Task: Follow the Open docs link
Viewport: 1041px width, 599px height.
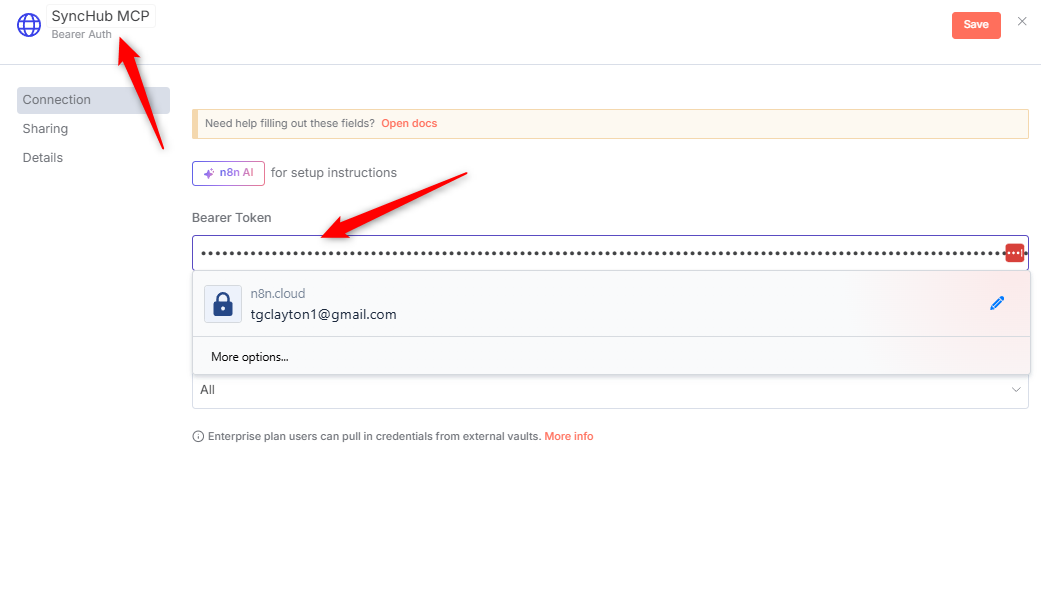Action: (409, 124)
